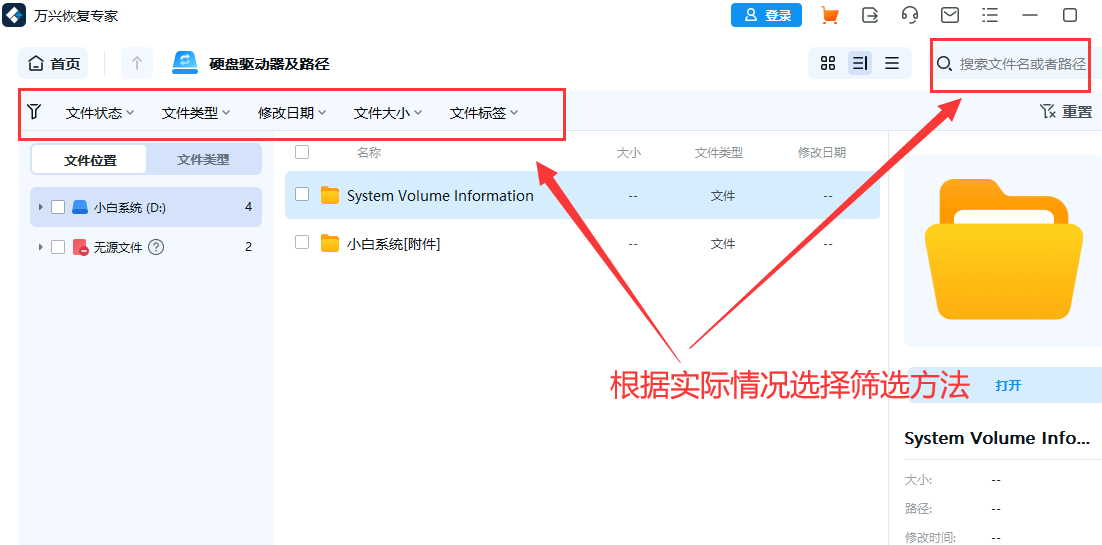Expand the 小白系统 (D:) tree node
Image resolution: width=1102 pixels, height=545 pixels.
[x=41, y=207]
